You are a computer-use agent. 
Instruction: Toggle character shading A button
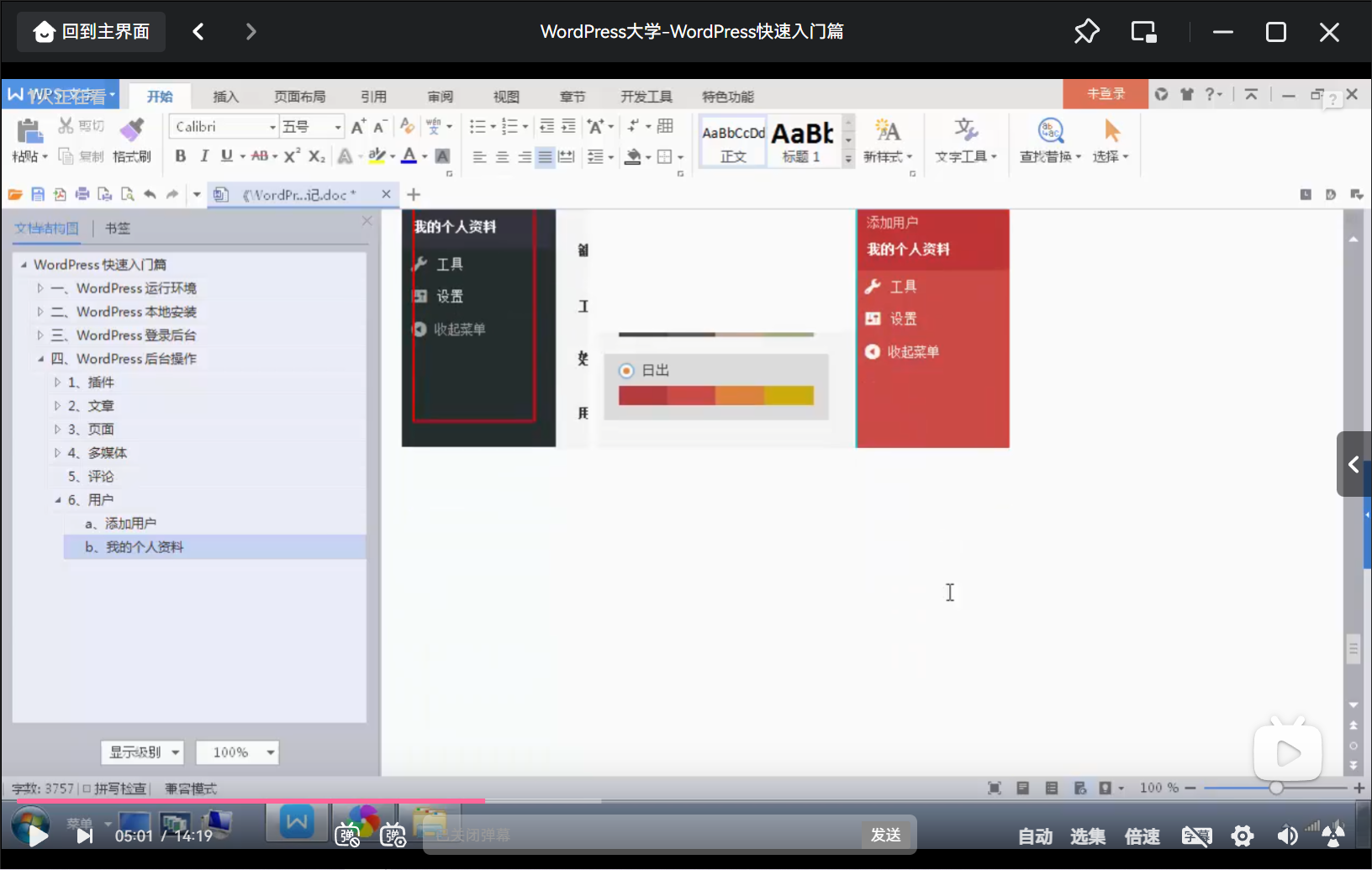442,156
